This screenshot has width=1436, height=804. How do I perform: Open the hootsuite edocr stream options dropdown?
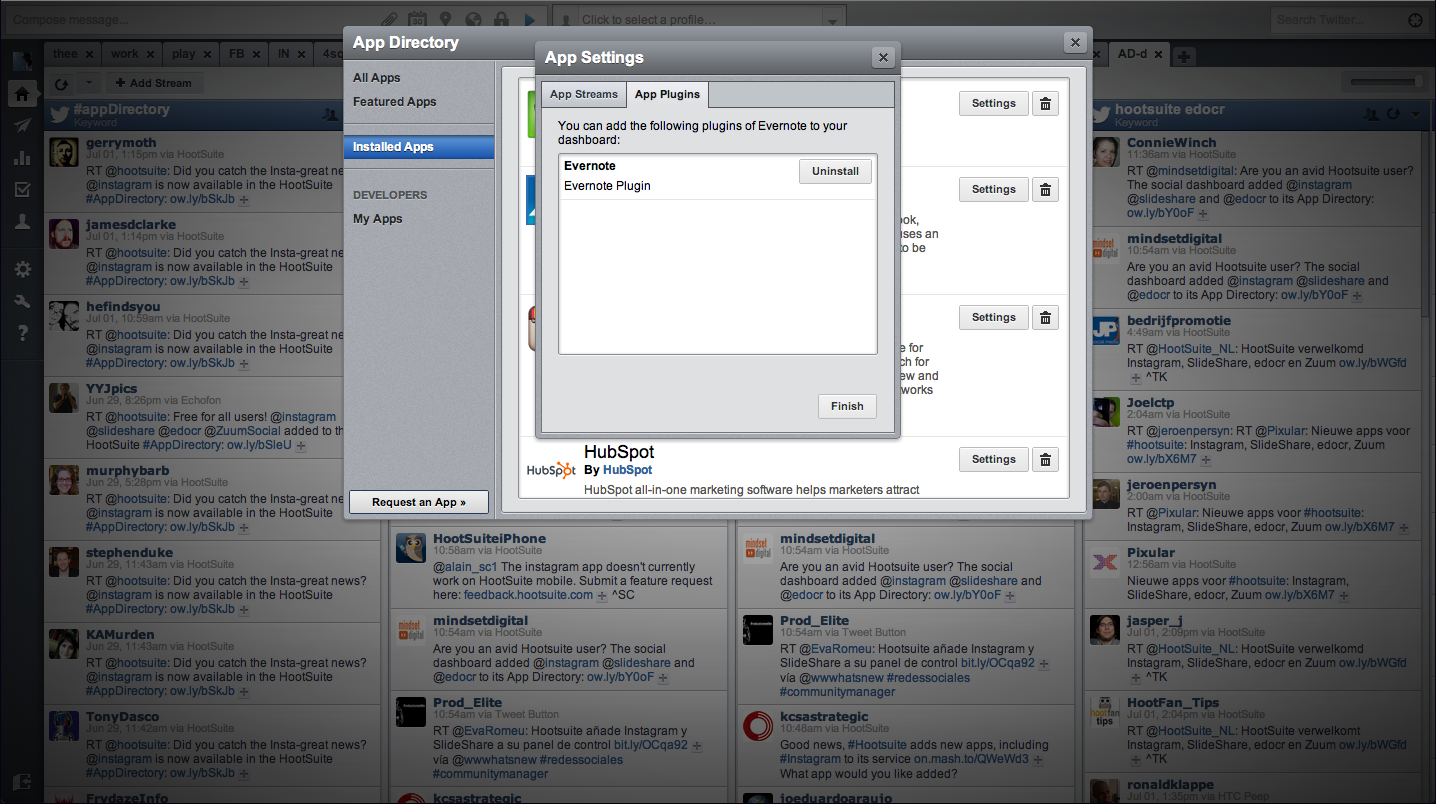coord(1414,115)
